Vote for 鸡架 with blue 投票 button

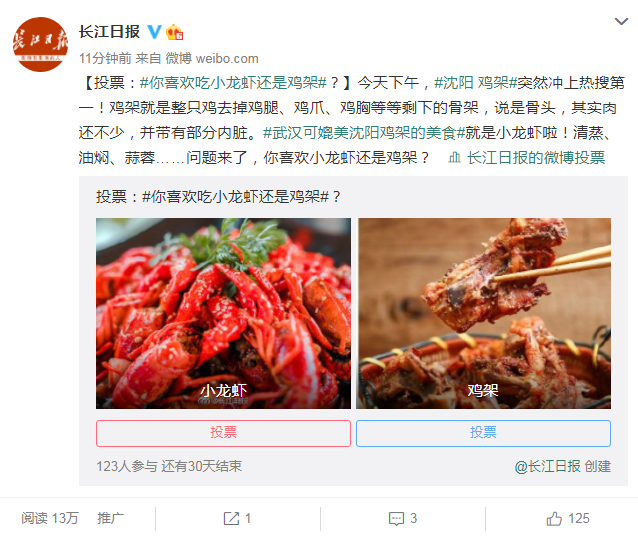[483, 433]
